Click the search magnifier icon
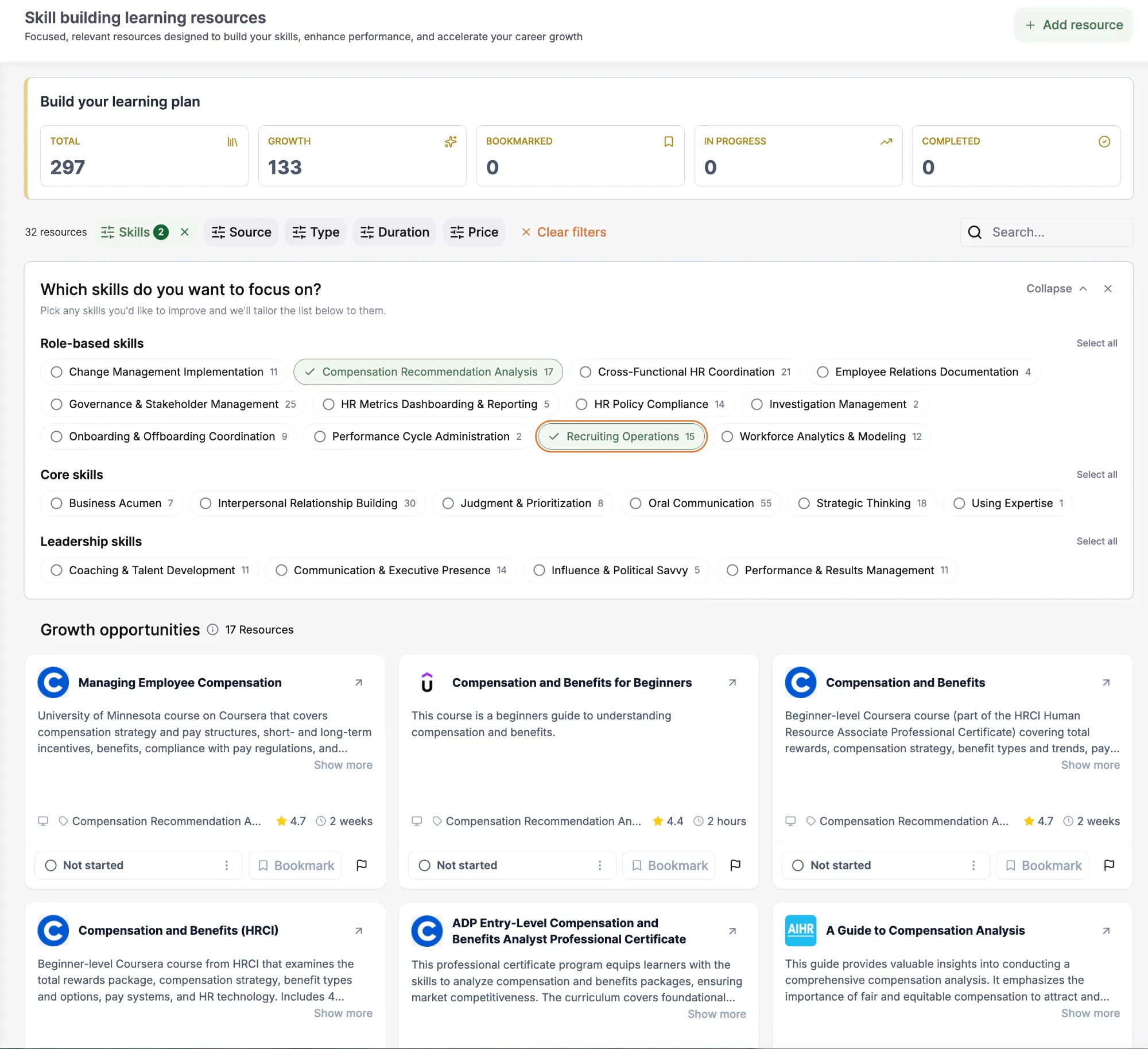 click(x=975, y=232)
